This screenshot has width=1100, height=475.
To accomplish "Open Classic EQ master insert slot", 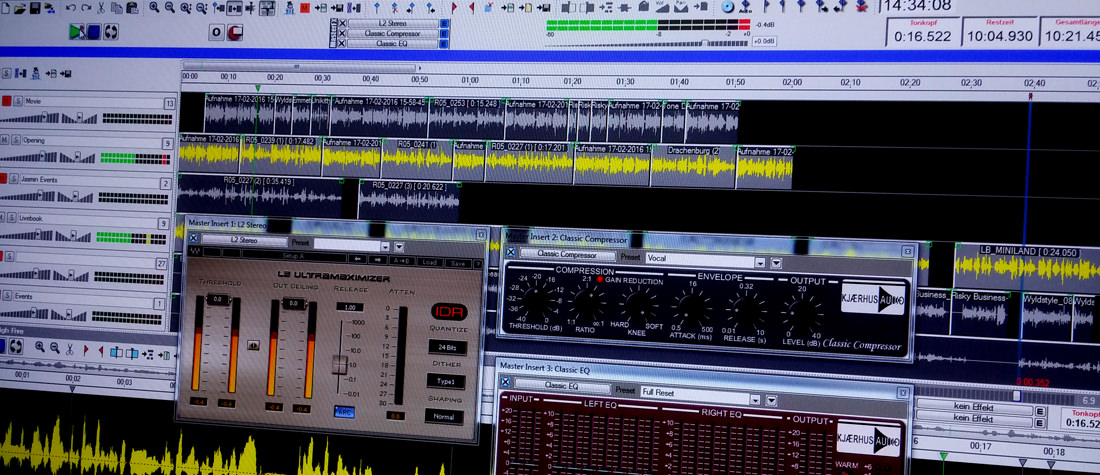I will 392,44.
